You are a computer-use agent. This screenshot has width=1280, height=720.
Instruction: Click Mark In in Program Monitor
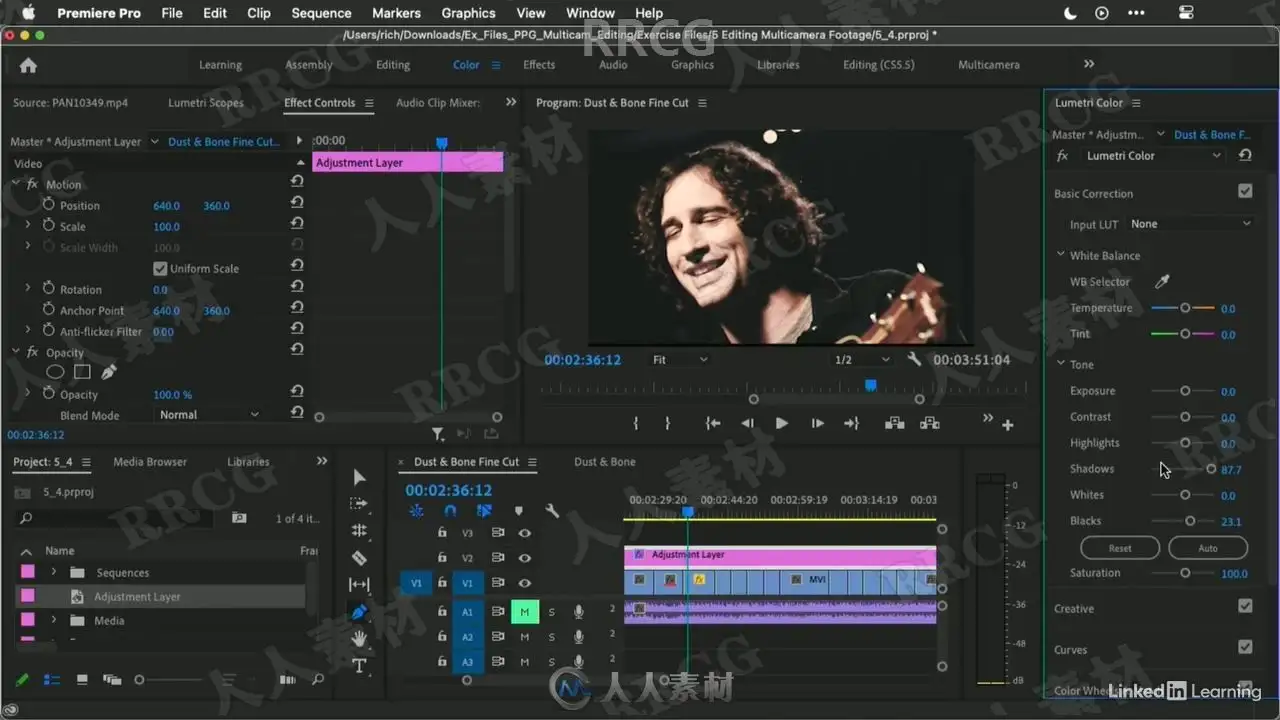click(635, 424)
